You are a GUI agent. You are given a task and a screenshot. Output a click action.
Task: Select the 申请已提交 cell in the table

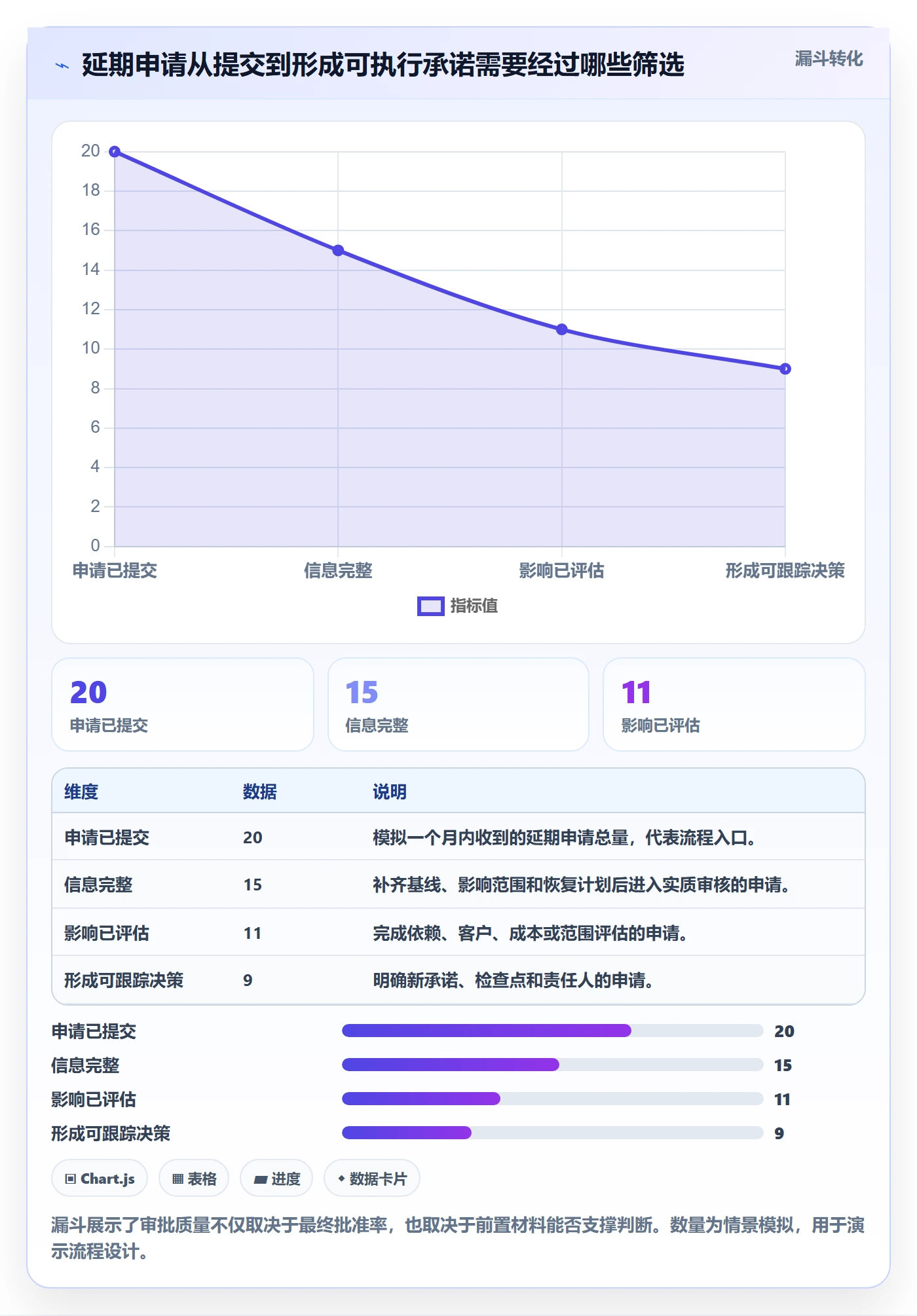pos(107,837)
